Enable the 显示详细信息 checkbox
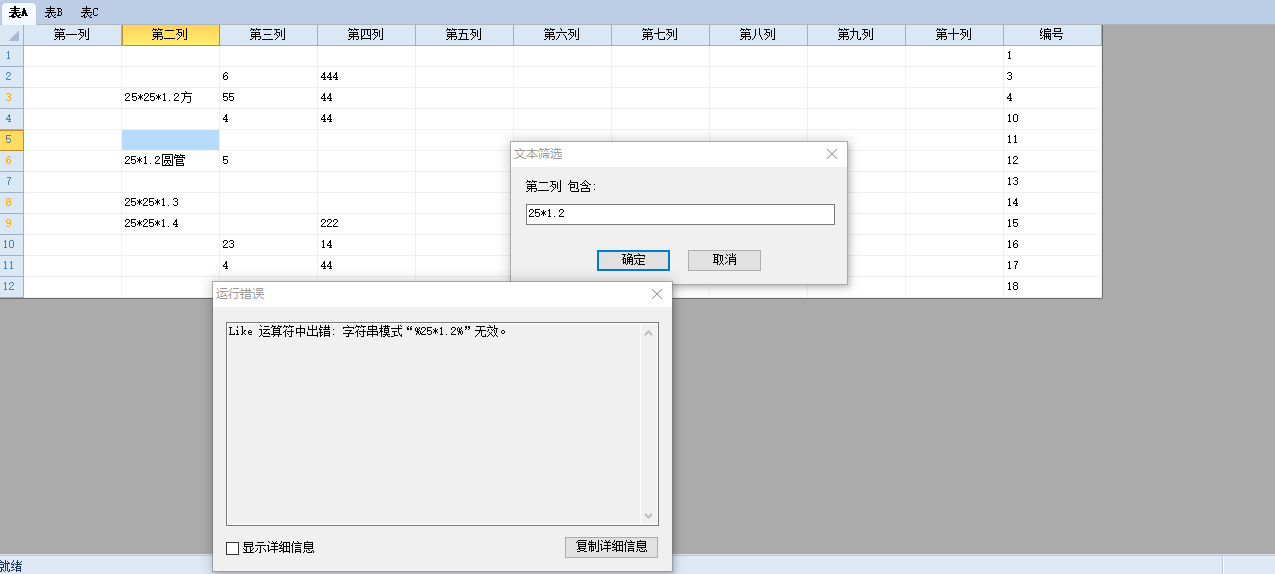The width and height of the screenshot is (1275, 574). [233, 548]
